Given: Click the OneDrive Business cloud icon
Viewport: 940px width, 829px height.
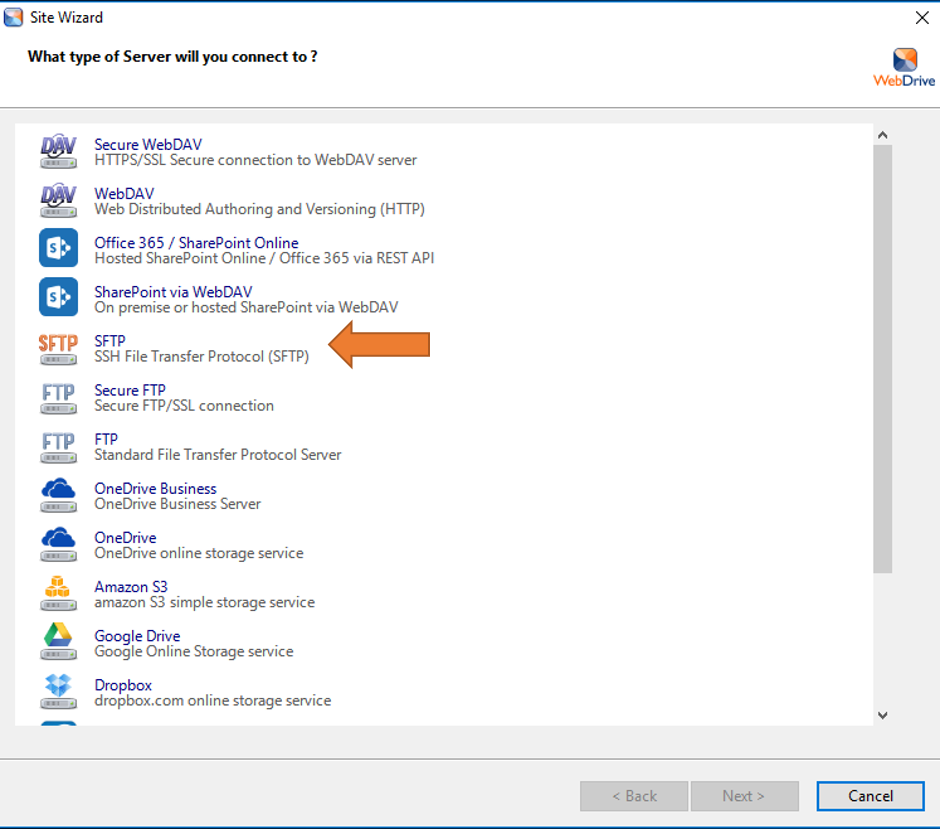Looking at the screenshot, I should [58, 495].
